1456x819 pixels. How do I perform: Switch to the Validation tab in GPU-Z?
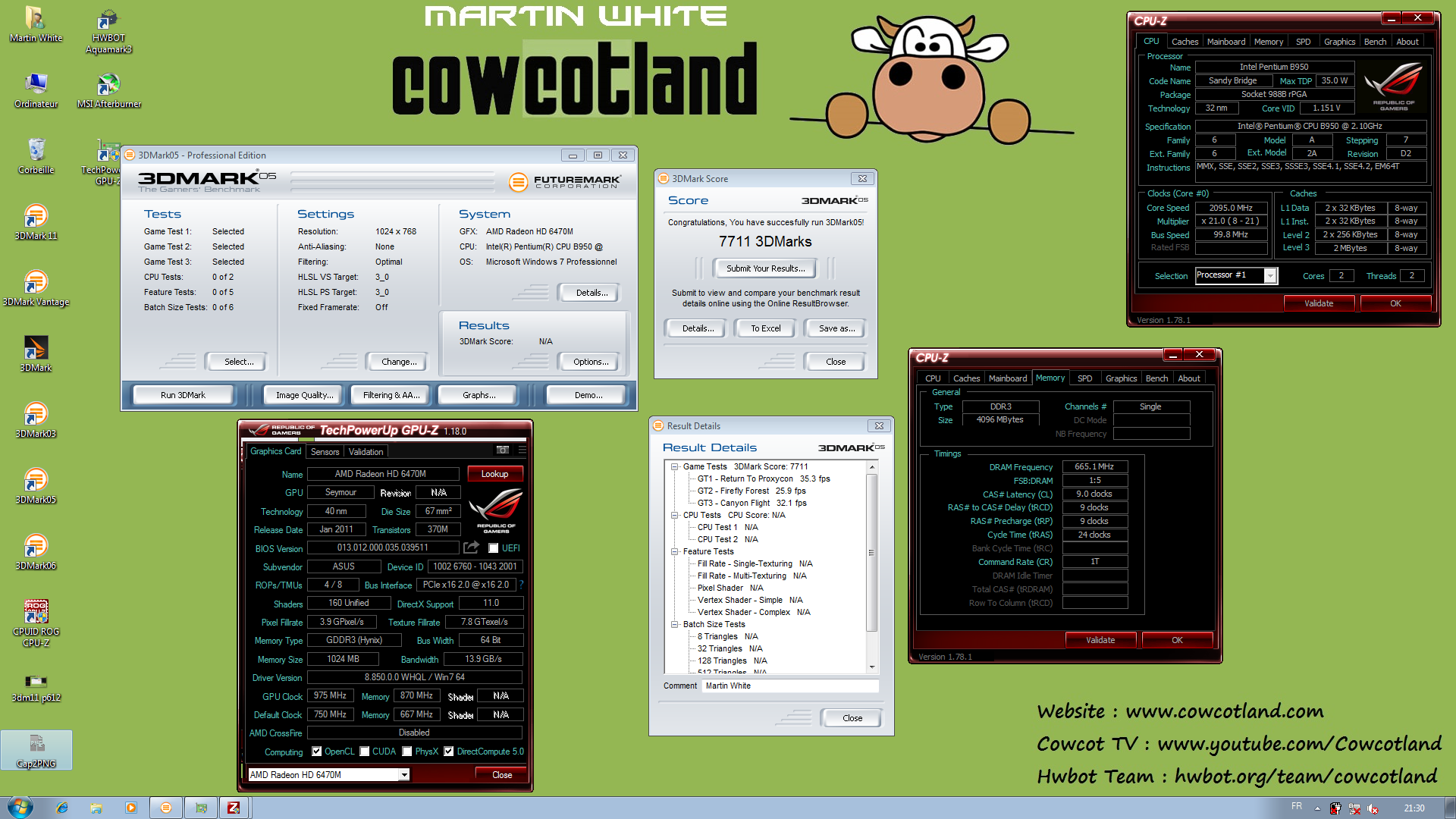366,451
